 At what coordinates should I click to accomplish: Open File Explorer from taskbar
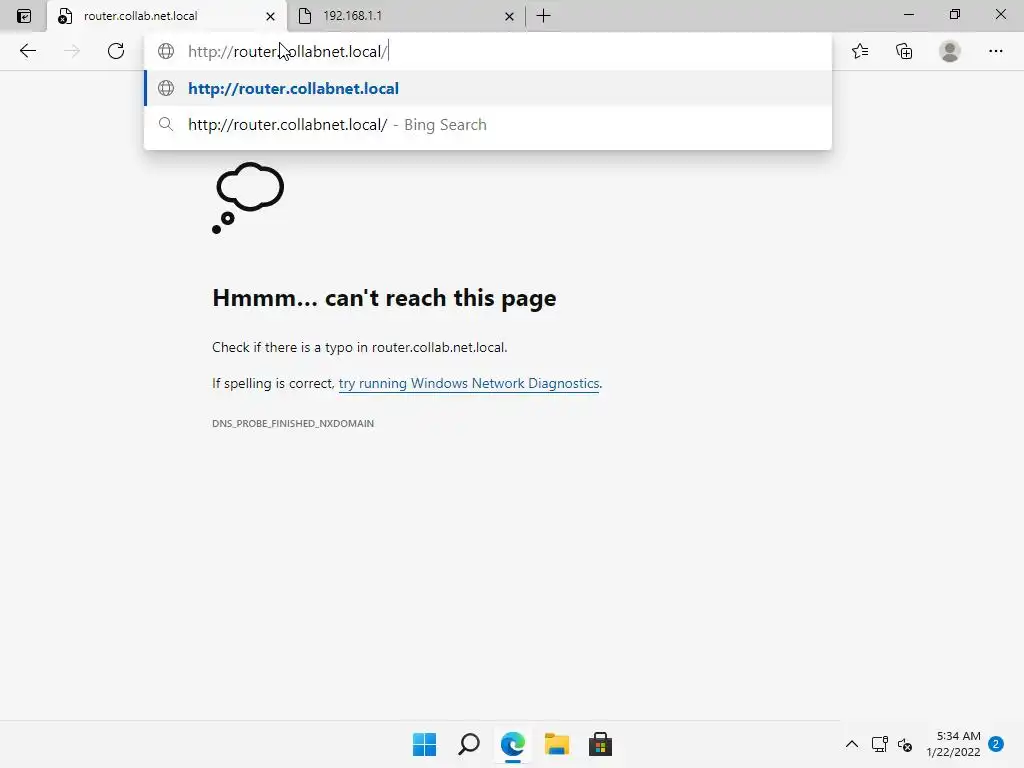(557, 744)
